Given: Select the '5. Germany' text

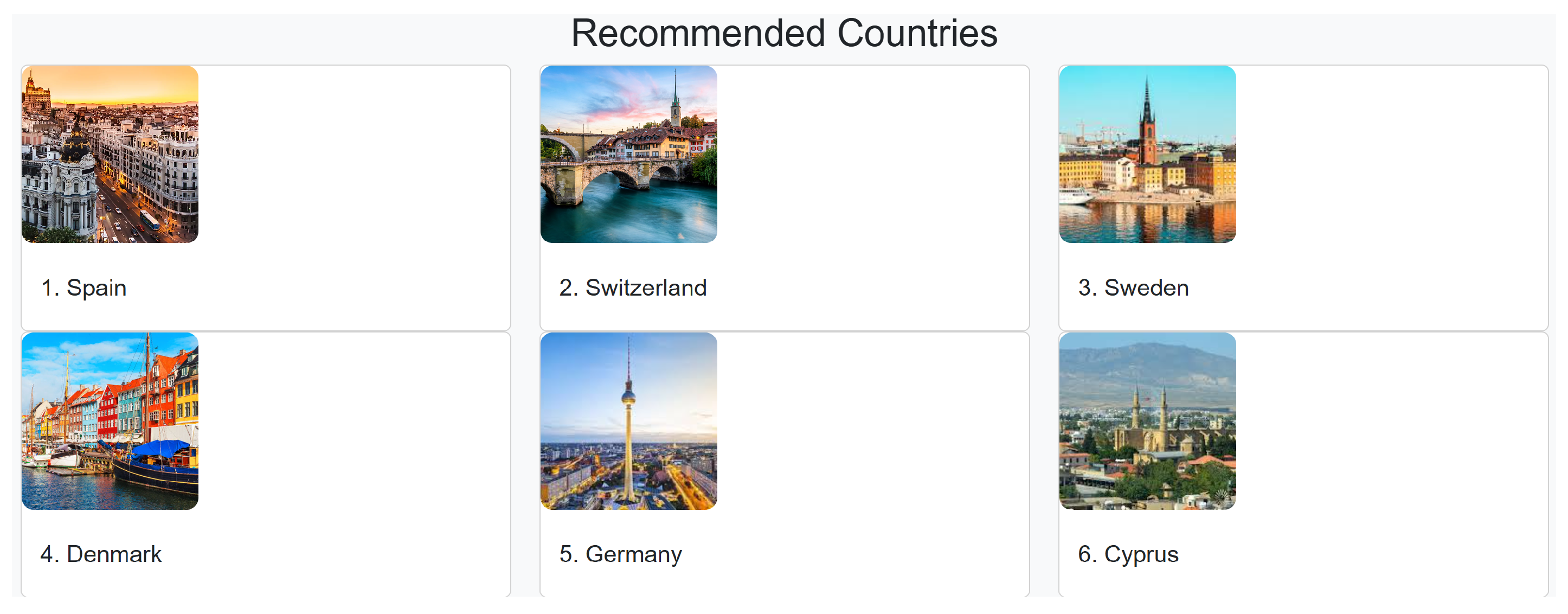Looking at the screenshot, I should coord(620,554).
